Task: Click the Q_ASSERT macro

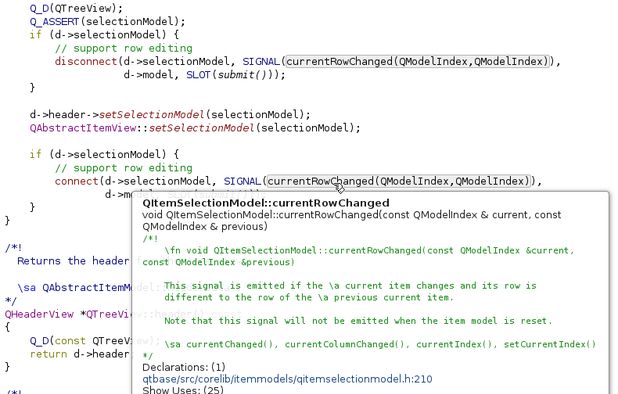Action: (54, 21)
